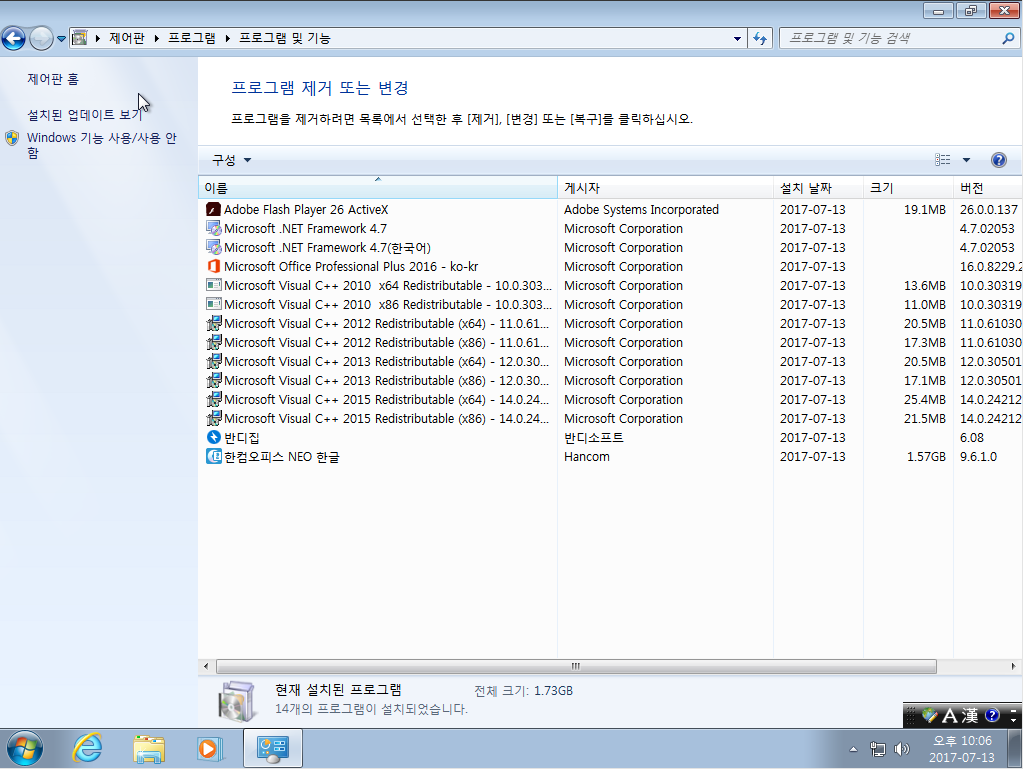Open 설치된 업데이트 보기 link
1023x769 pixels.
[84, 115]
